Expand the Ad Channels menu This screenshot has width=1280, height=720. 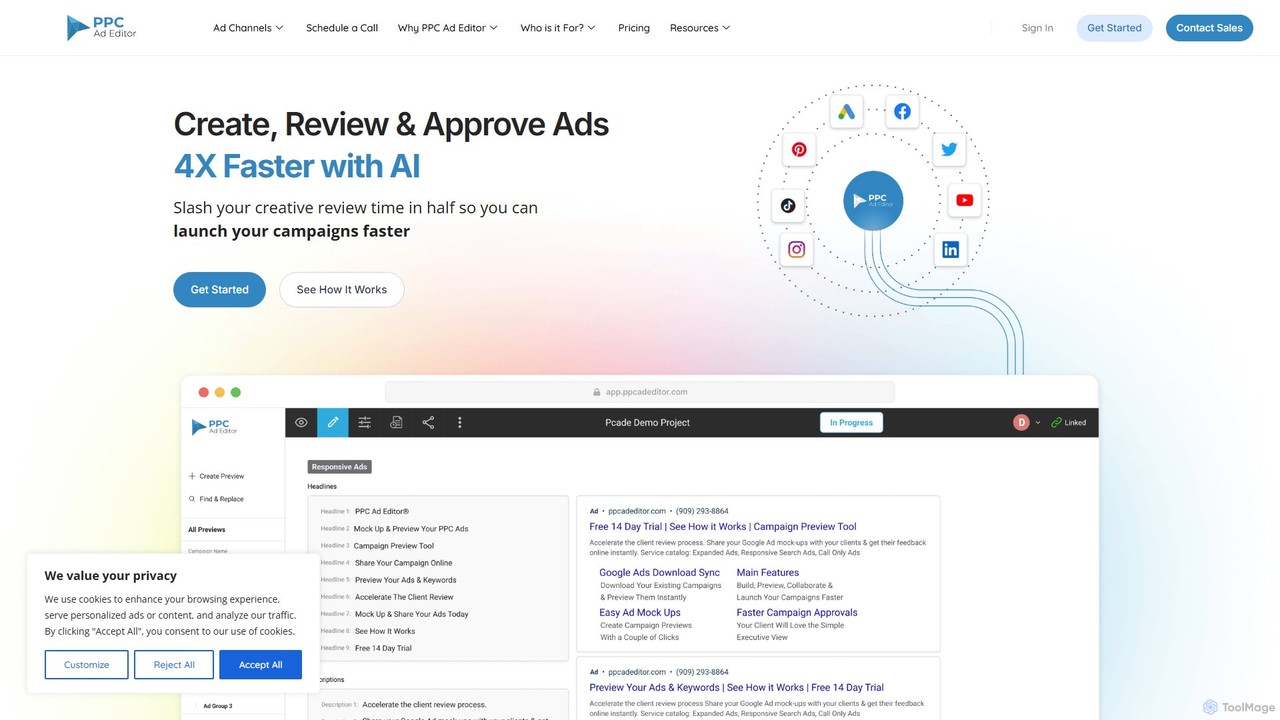pos(248,28)
